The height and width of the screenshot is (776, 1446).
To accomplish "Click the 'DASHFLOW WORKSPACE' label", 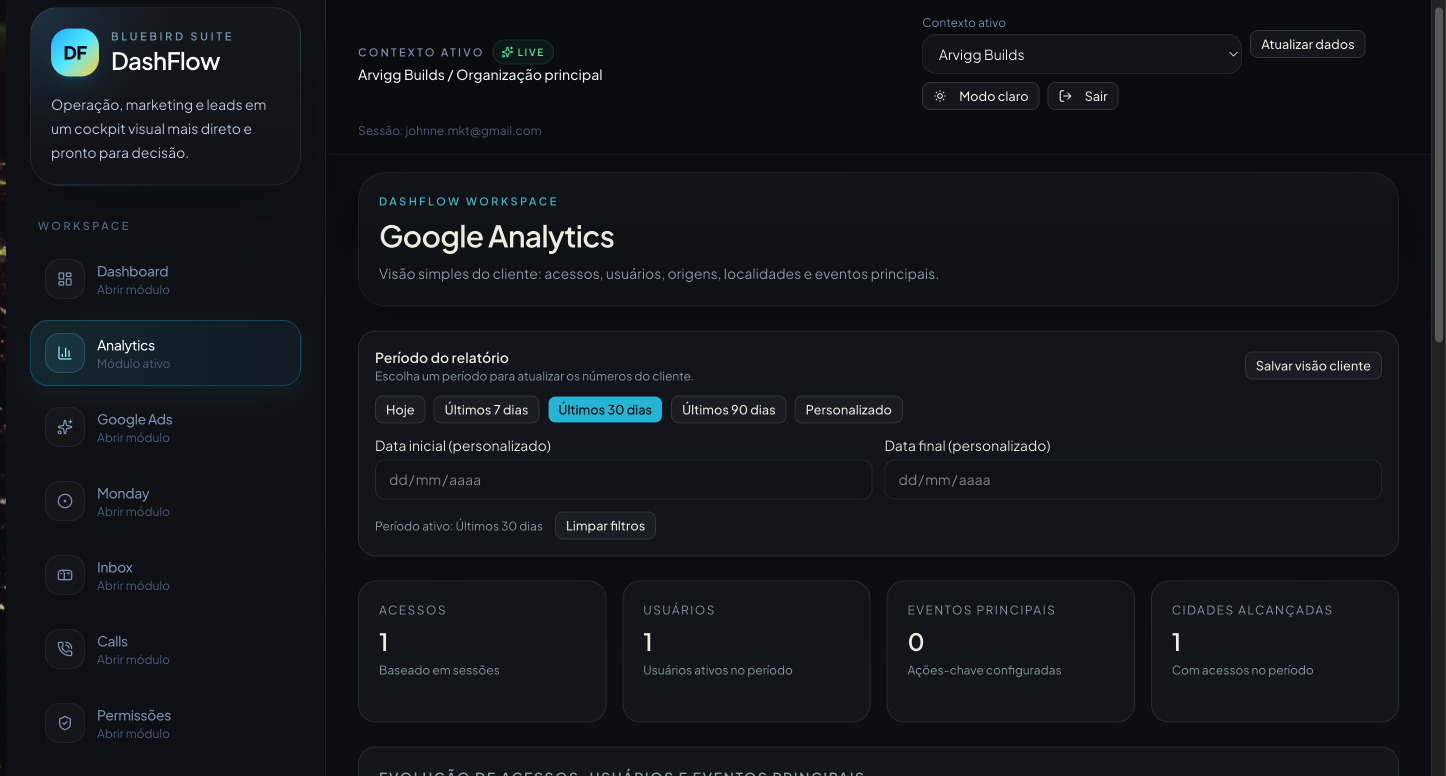I will [468, 202].
